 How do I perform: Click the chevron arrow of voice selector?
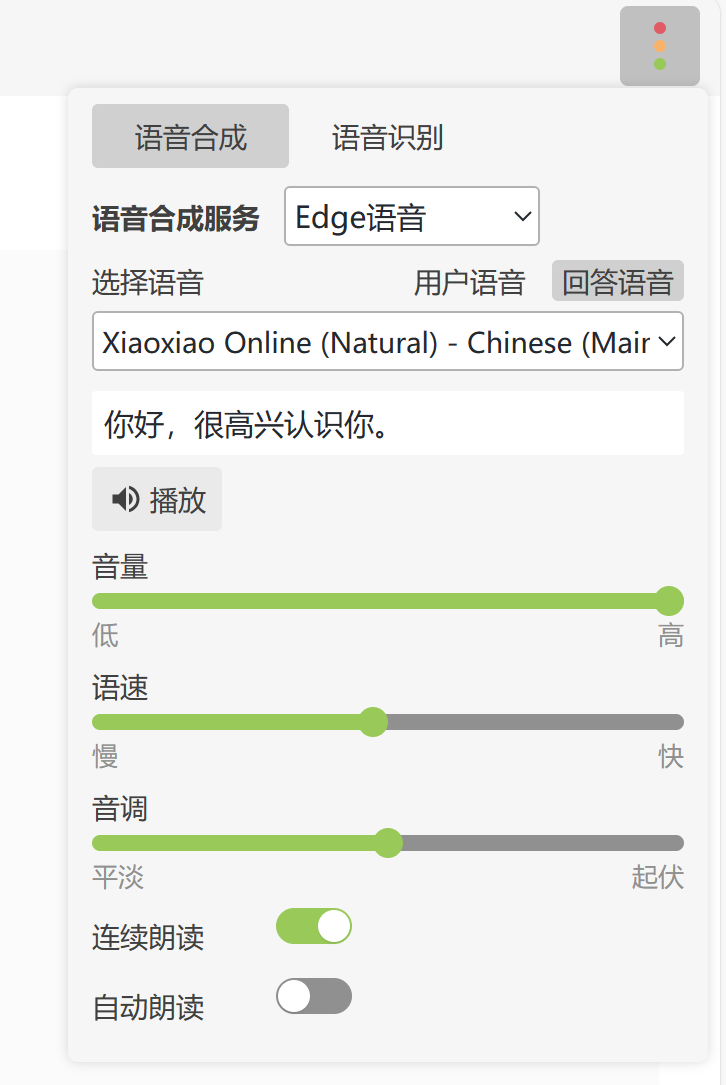click(666, 342)
